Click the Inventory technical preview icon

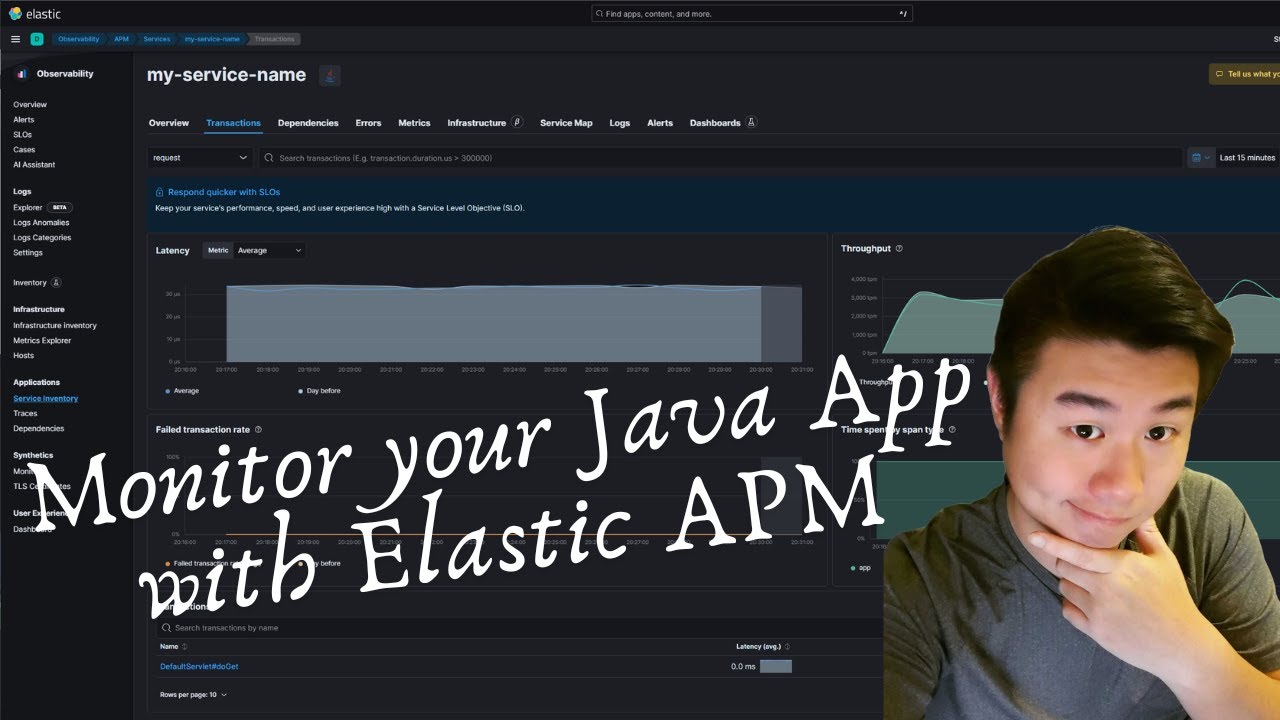56,283
